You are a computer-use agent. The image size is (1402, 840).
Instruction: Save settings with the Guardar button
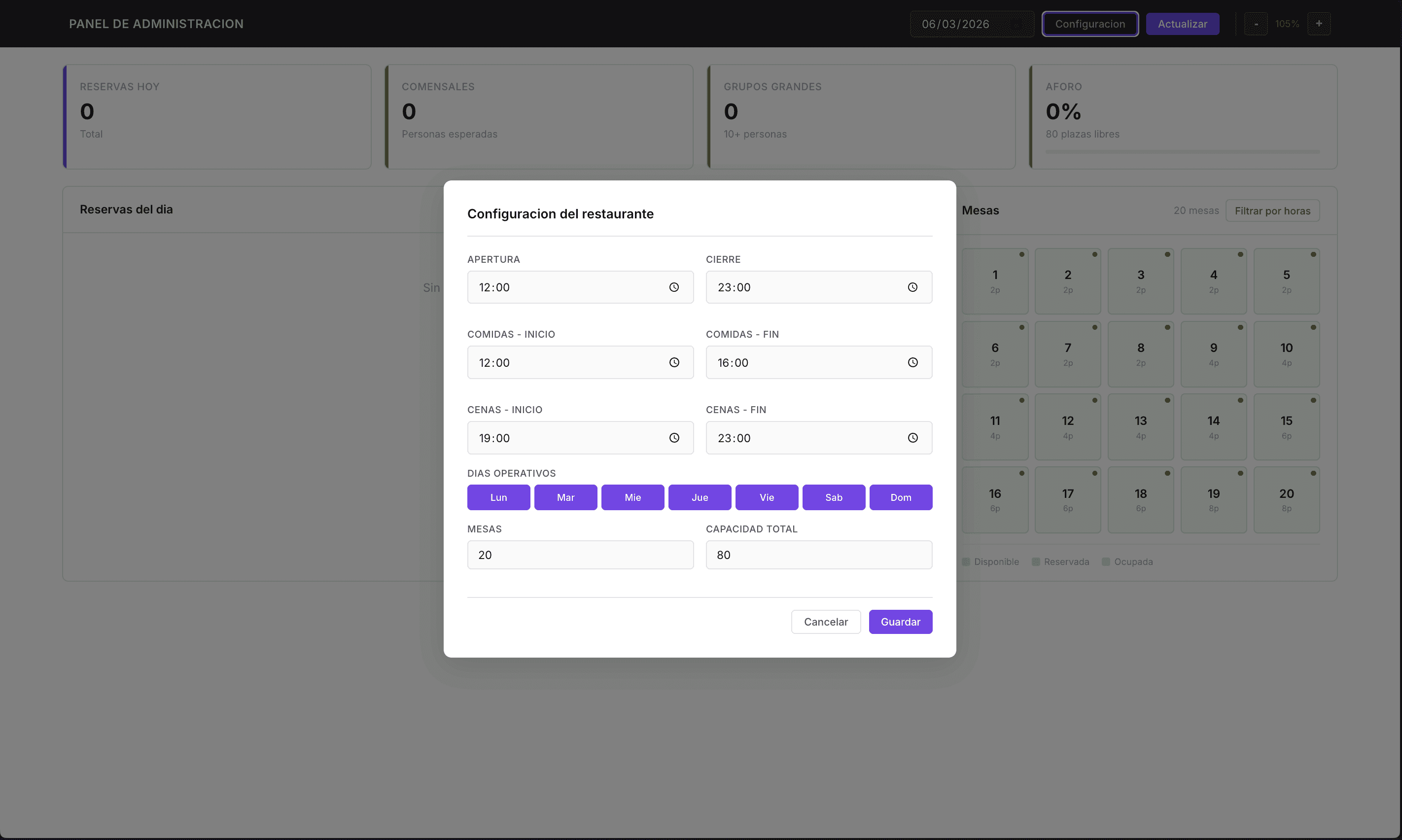(x=900, y=622)
